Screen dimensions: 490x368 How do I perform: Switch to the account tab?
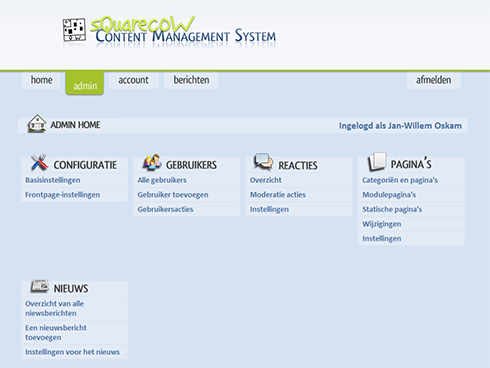point(133,80)
